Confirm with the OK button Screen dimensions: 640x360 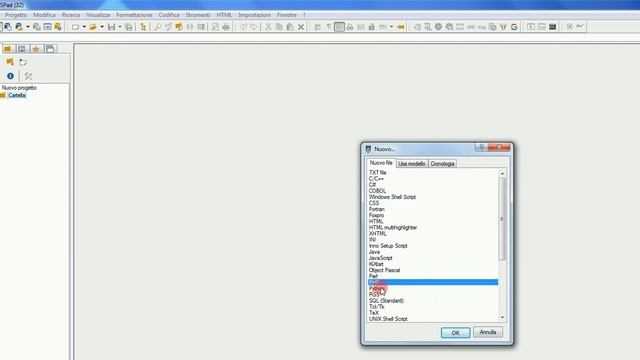[x=456, y=333]
